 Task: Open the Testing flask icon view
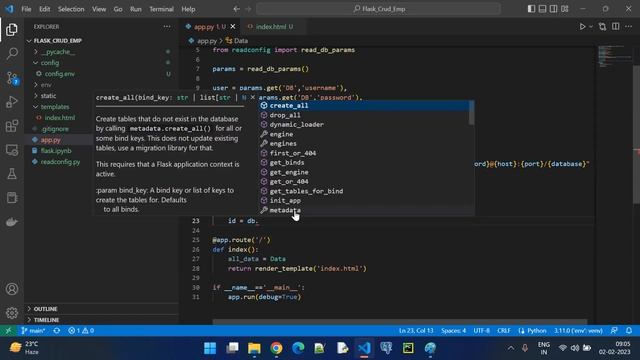[12, 174]
